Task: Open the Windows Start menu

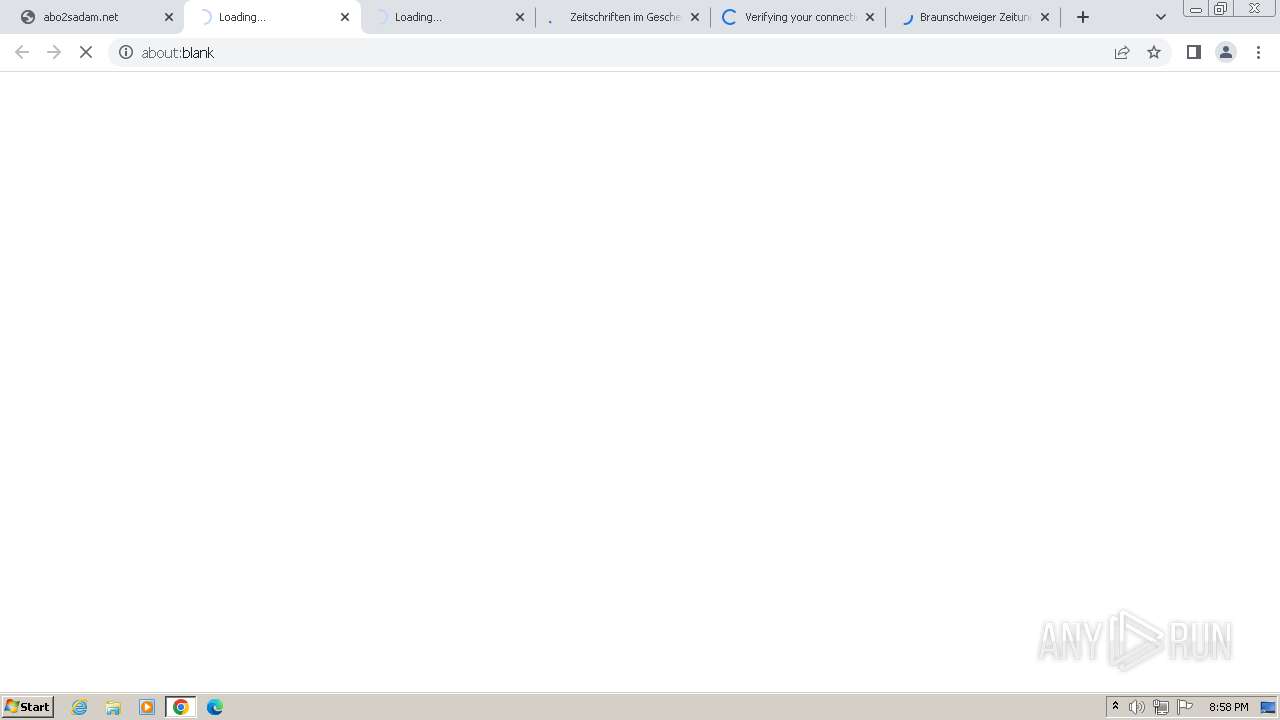Action: click(x=28, y=706)
